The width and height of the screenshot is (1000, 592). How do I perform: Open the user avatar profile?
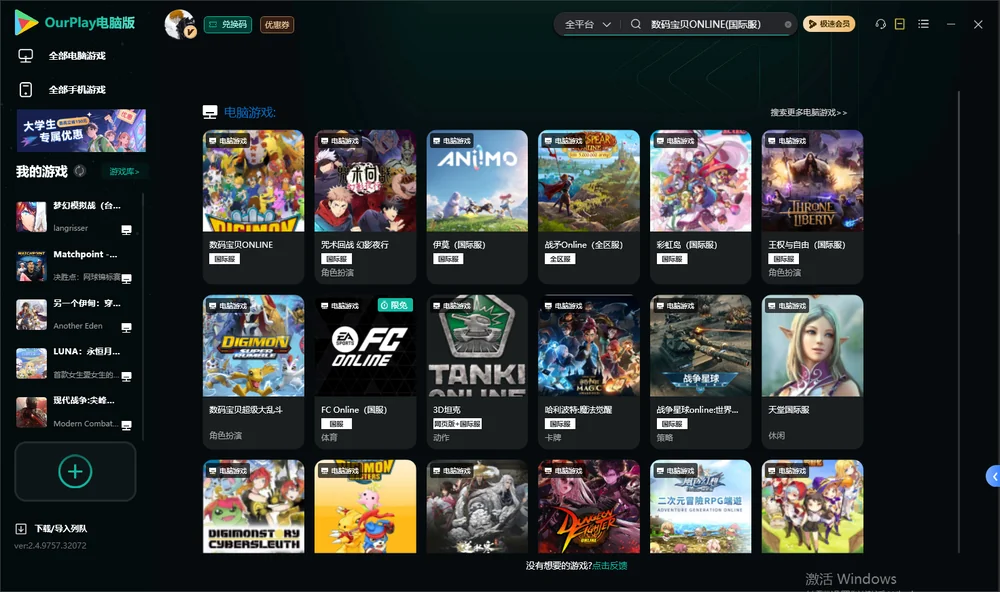[180, 24]
